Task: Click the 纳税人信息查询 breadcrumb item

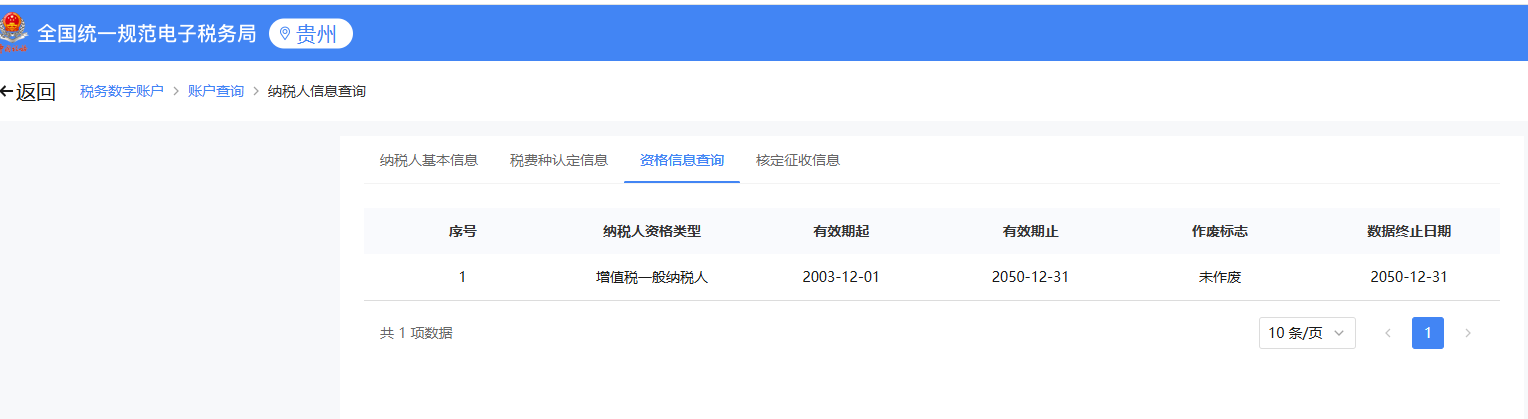Action: (x=316, y=91)
